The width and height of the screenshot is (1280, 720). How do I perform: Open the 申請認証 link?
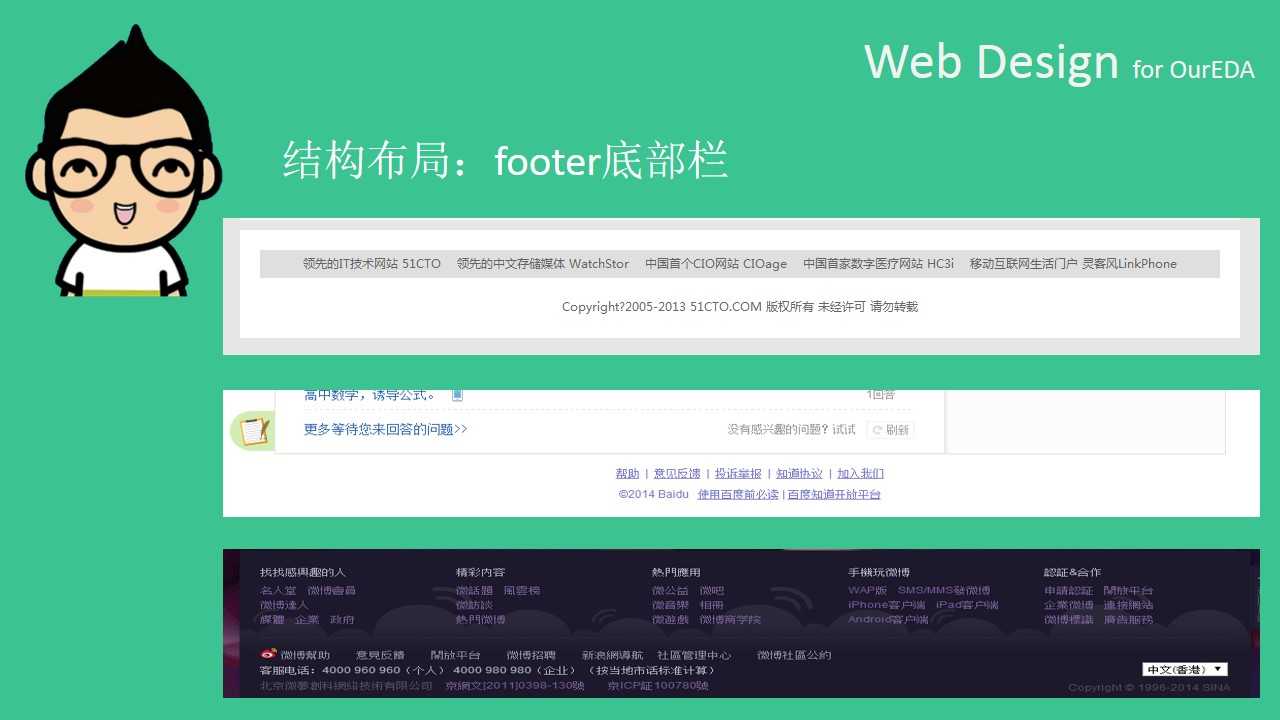point(1068,591)
